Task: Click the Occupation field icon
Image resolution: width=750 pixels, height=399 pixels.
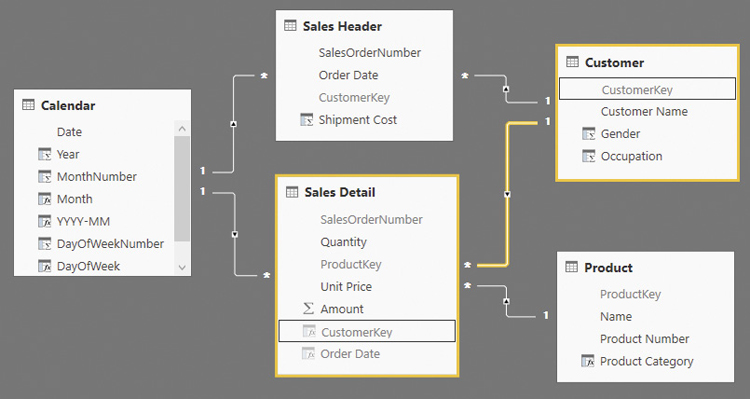Action: [589, 156]
